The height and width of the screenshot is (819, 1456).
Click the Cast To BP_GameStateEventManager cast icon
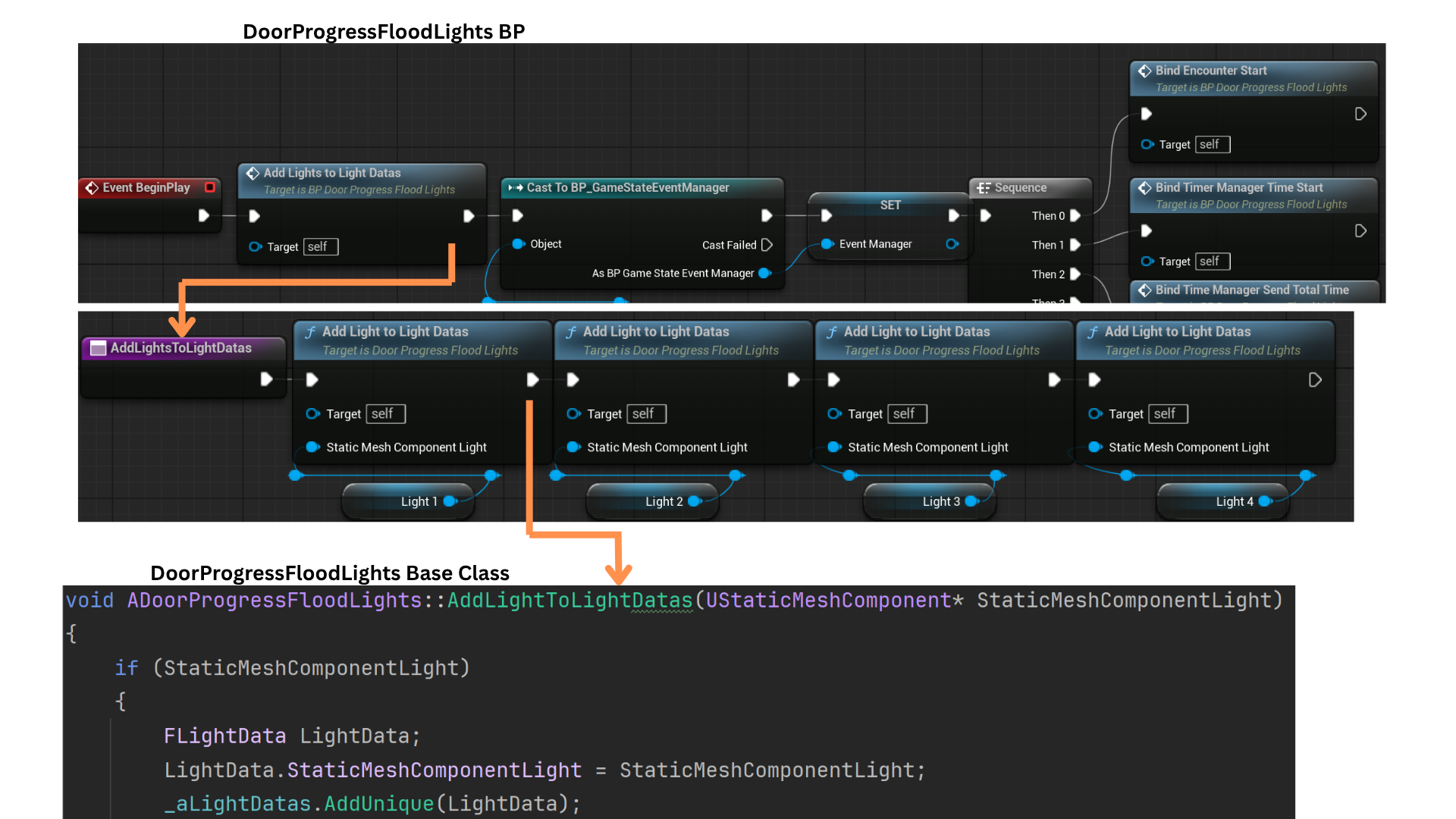pyautogui.click(x=516, y=187)
